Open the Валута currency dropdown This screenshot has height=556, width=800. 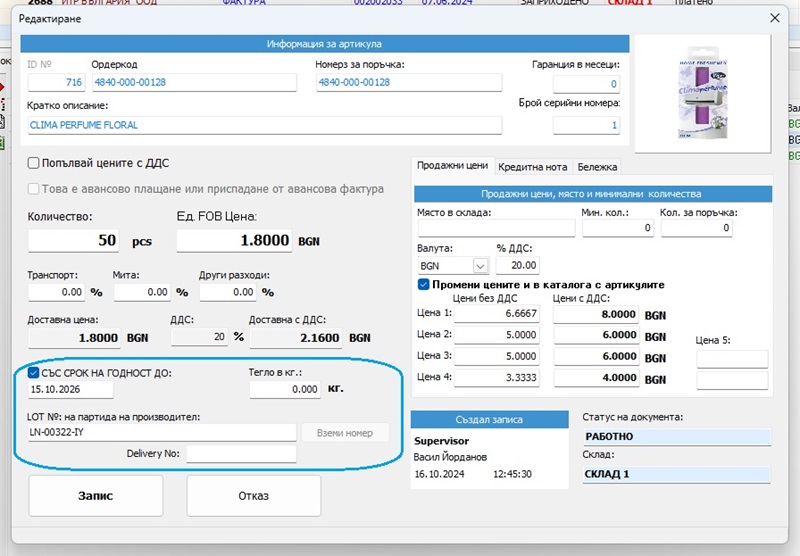(480, 266)
